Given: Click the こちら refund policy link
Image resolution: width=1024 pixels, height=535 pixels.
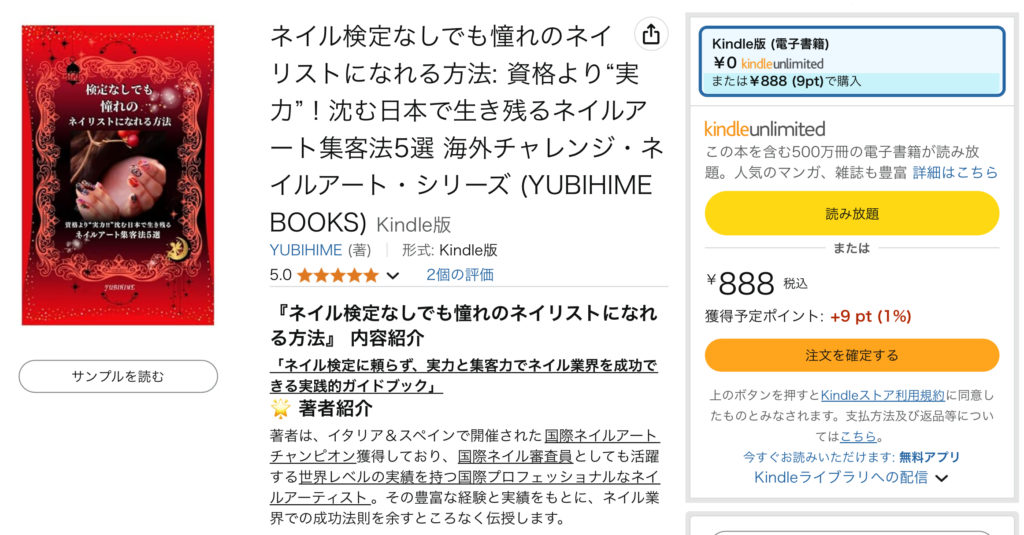Looking at the screenshot, I should (858, 436).
